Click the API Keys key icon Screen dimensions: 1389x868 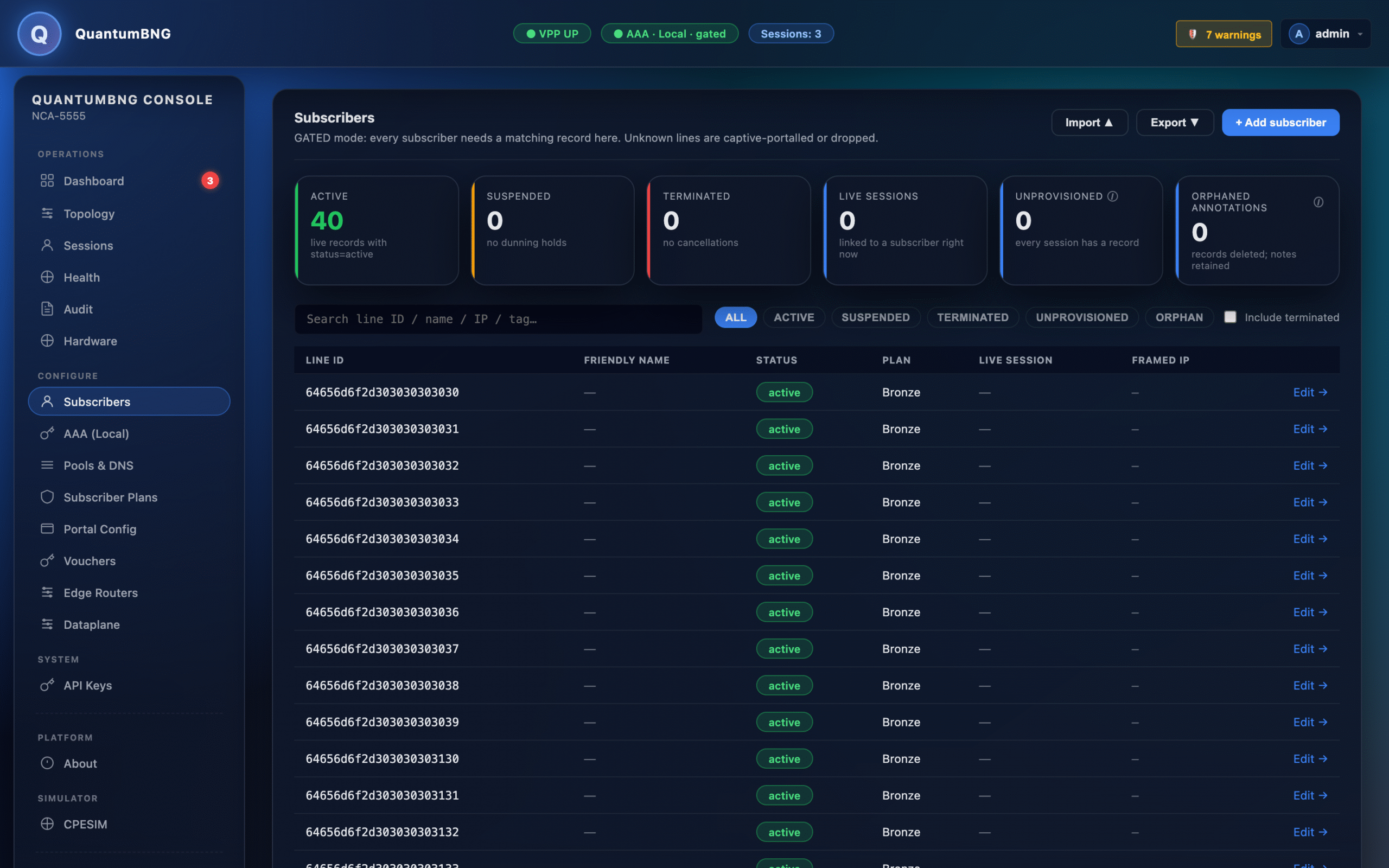pos(47,685)
